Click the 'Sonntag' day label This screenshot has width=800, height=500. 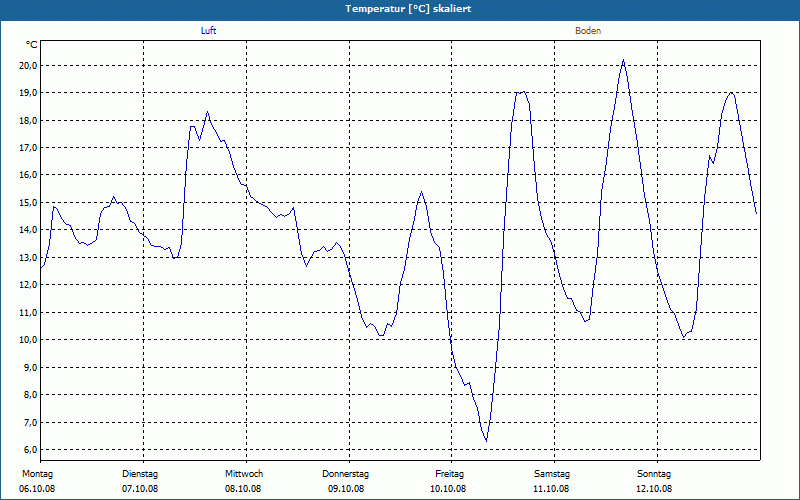pos(654,474)
